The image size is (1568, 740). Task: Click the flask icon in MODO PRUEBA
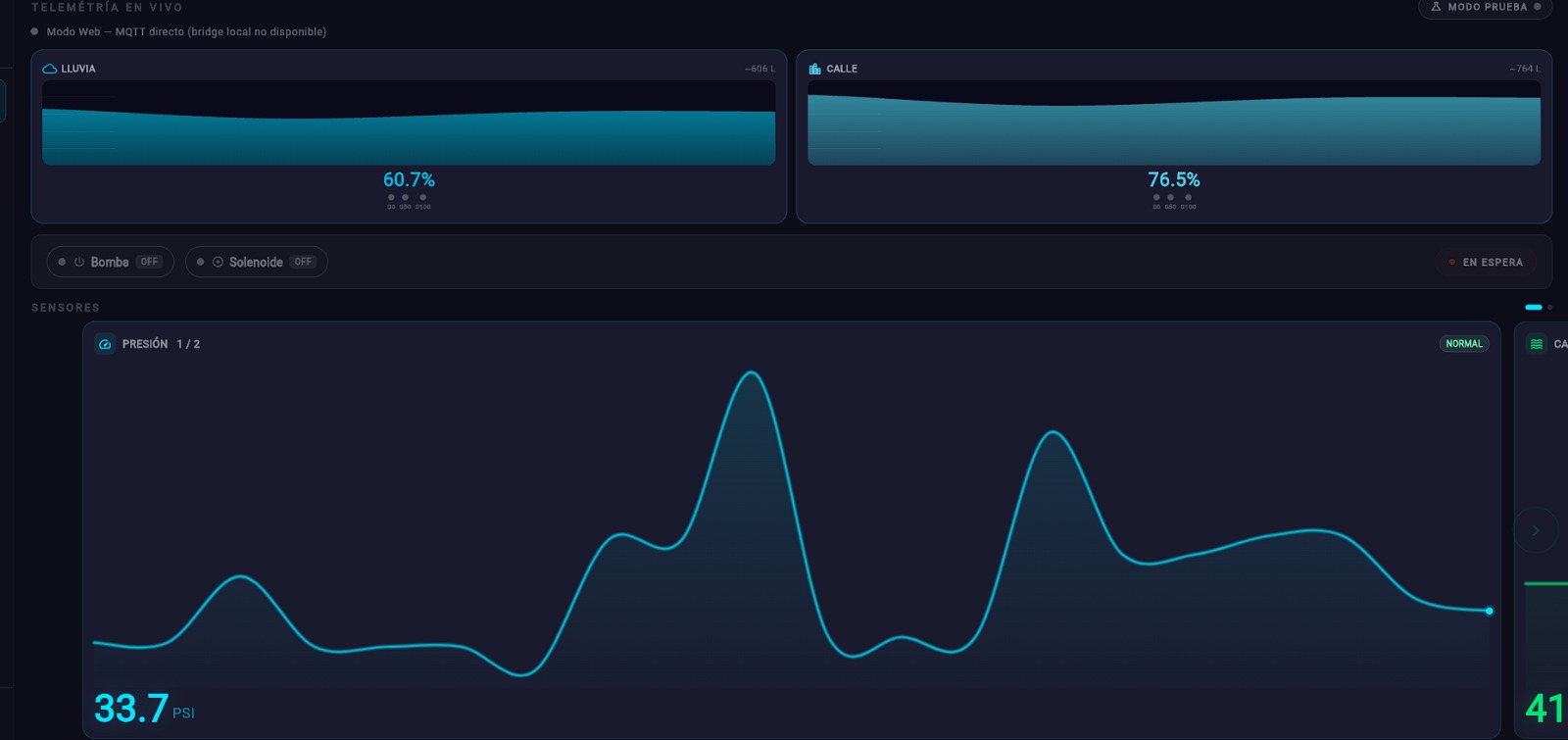point(1436,7)
